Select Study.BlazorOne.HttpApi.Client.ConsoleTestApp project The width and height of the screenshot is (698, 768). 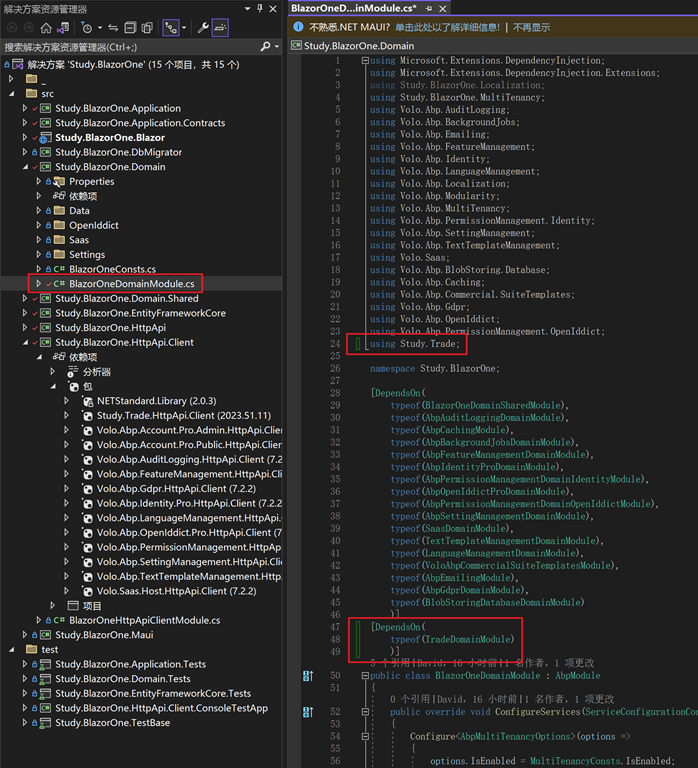pyautogui.click(x=161, y=708)
